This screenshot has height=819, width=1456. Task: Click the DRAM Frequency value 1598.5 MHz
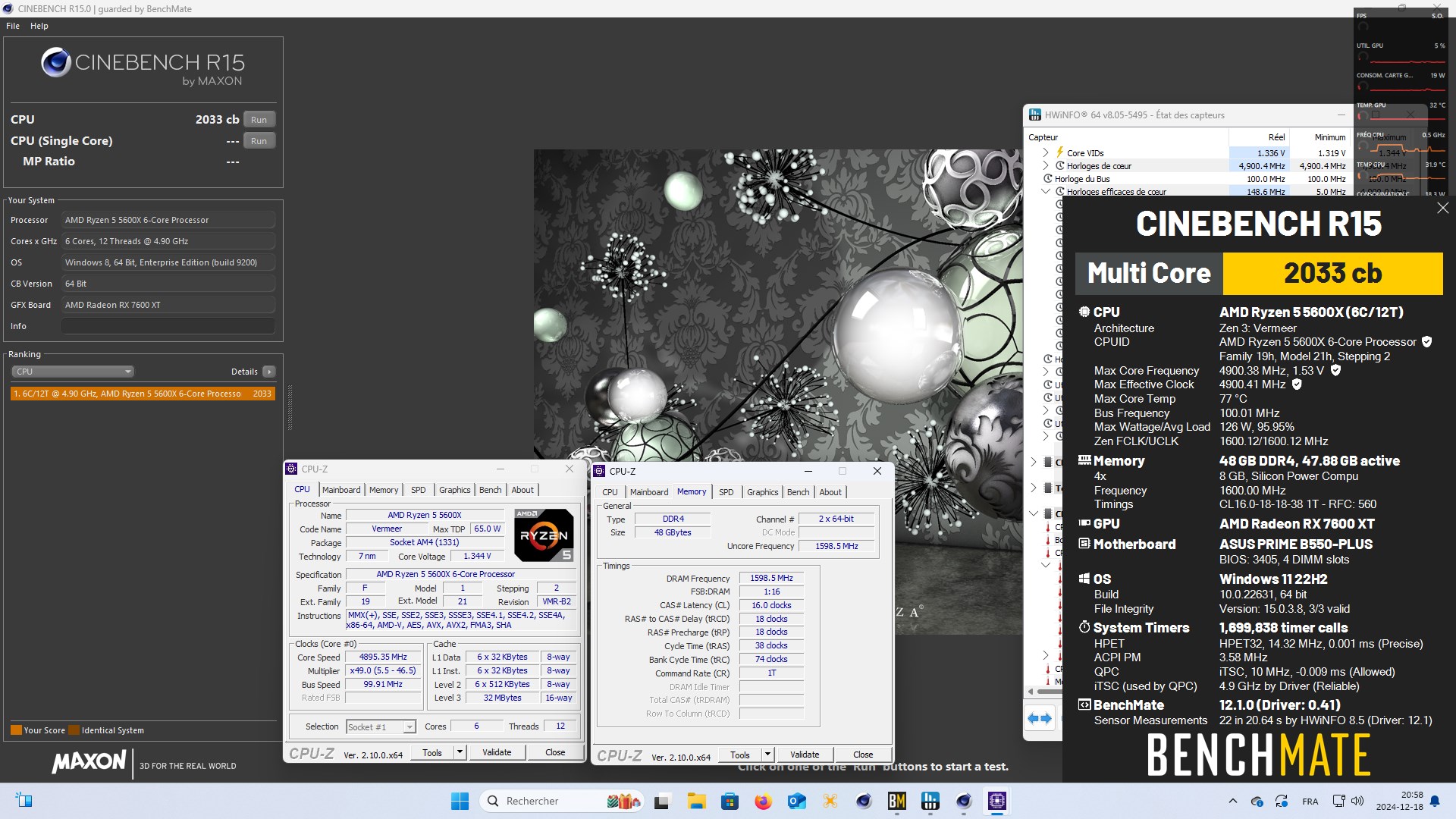771,579
